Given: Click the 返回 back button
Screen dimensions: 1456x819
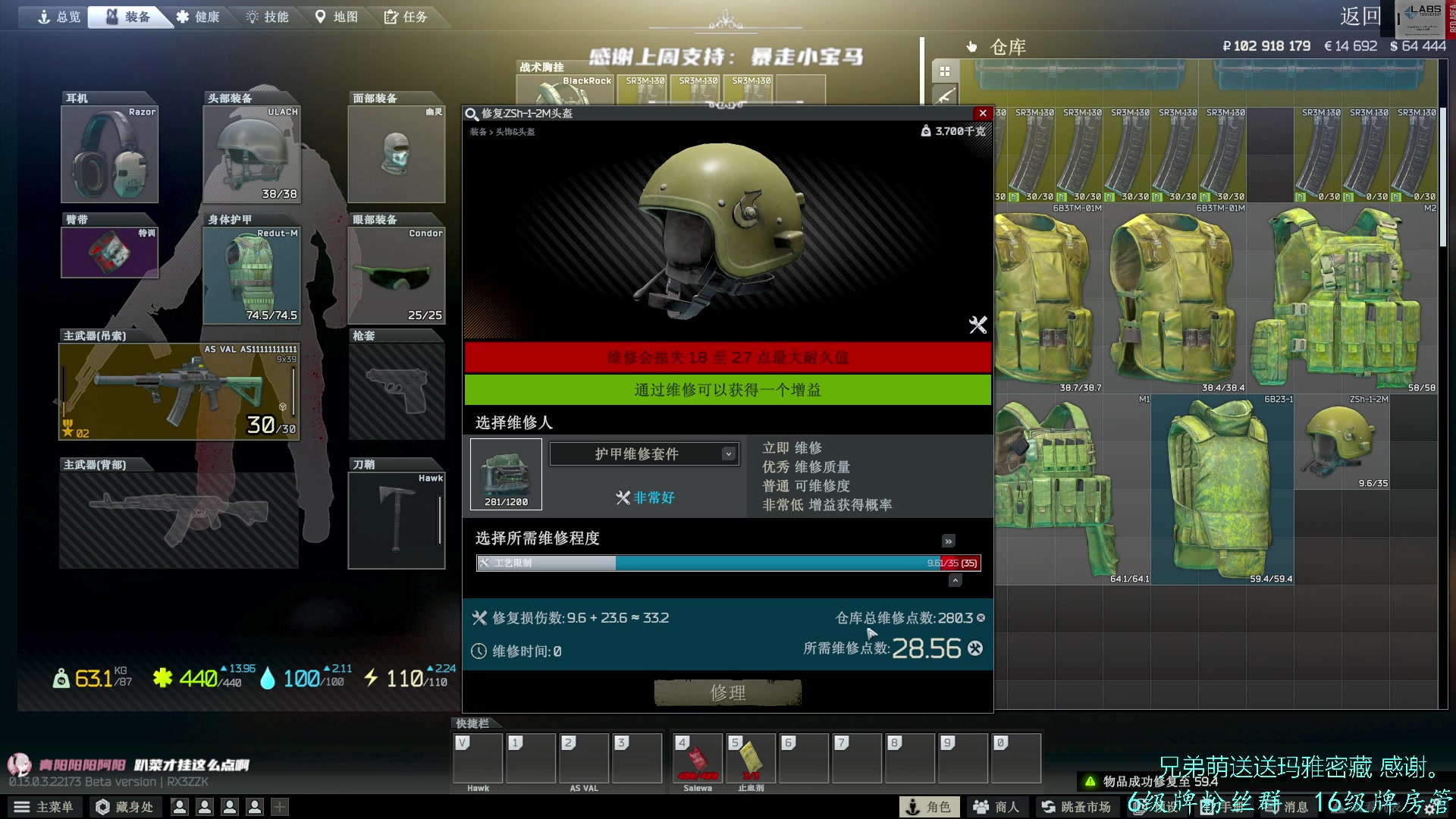Looking at the screenshot, I should click(x=1360, y=16).
